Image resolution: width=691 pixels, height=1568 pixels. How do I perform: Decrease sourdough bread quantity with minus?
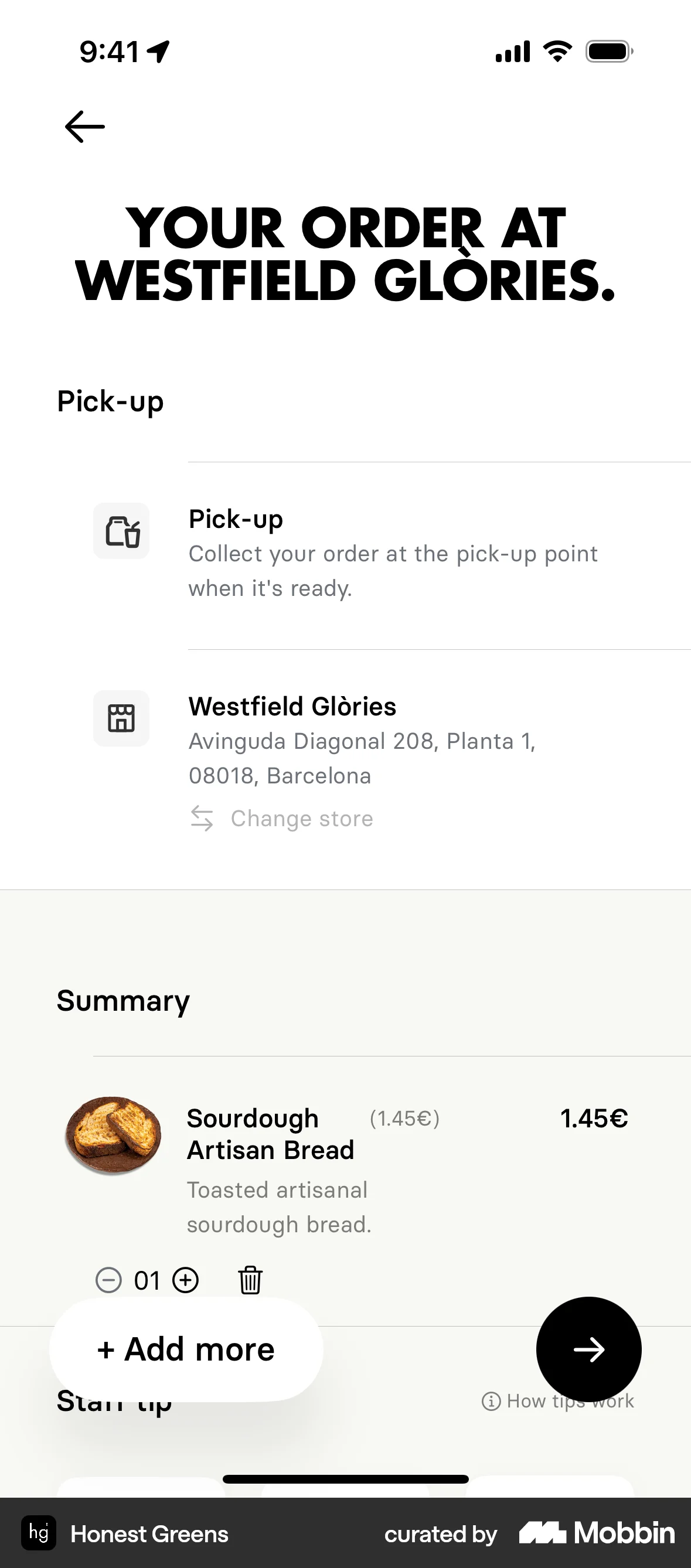pyautogui.click(x=108, y=1280)
